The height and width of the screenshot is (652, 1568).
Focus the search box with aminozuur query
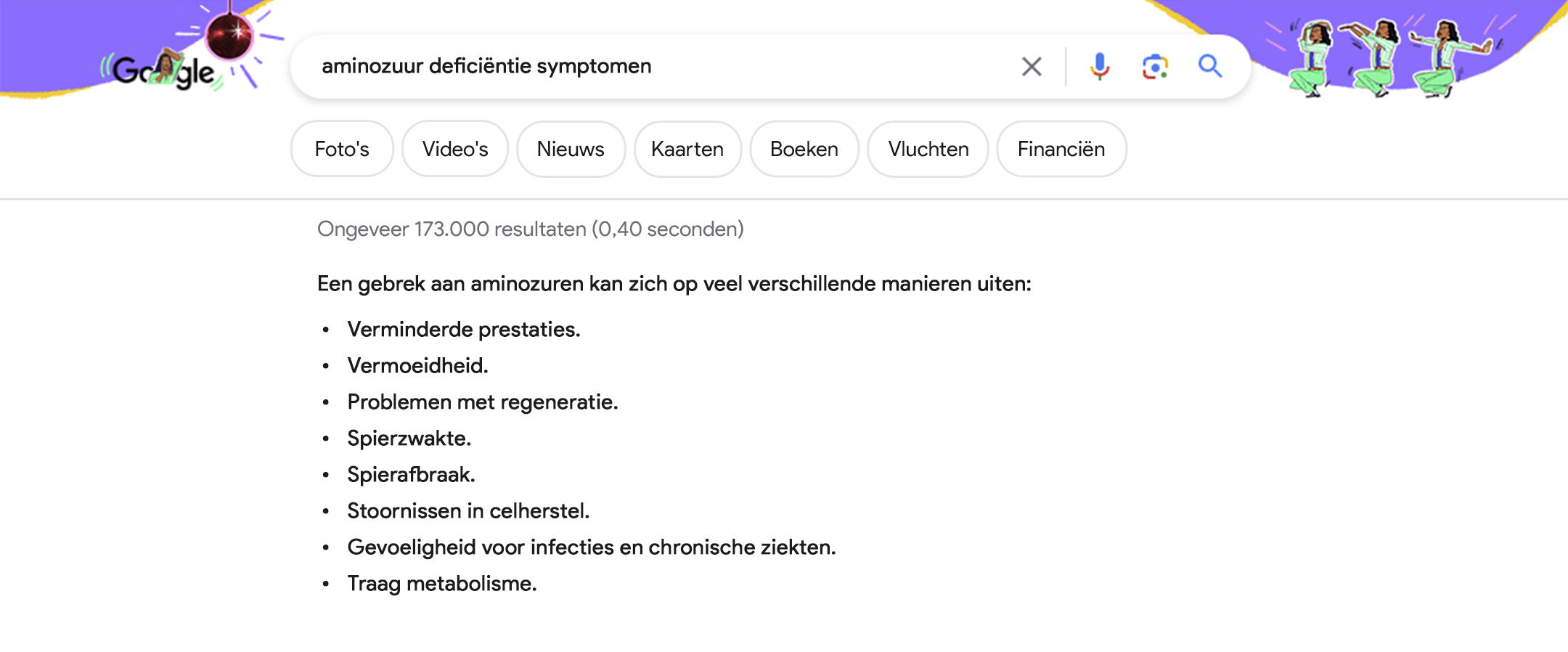coord(653,66)
